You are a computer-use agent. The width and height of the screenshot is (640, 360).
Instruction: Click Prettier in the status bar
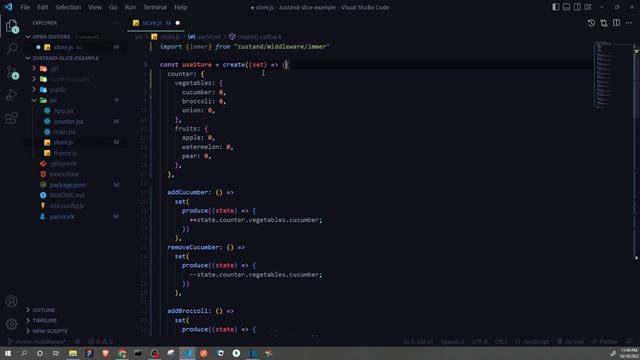(605, 342)
